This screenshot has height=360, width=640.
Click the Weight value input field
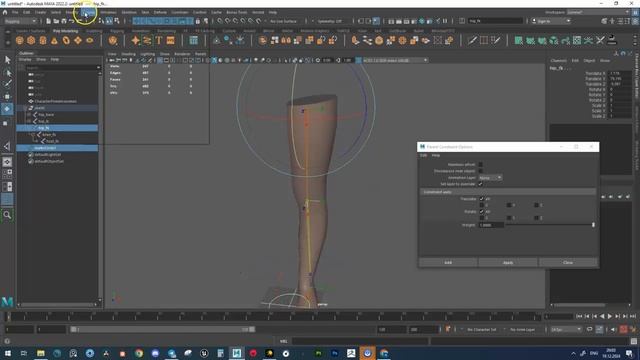click(491, 225)
